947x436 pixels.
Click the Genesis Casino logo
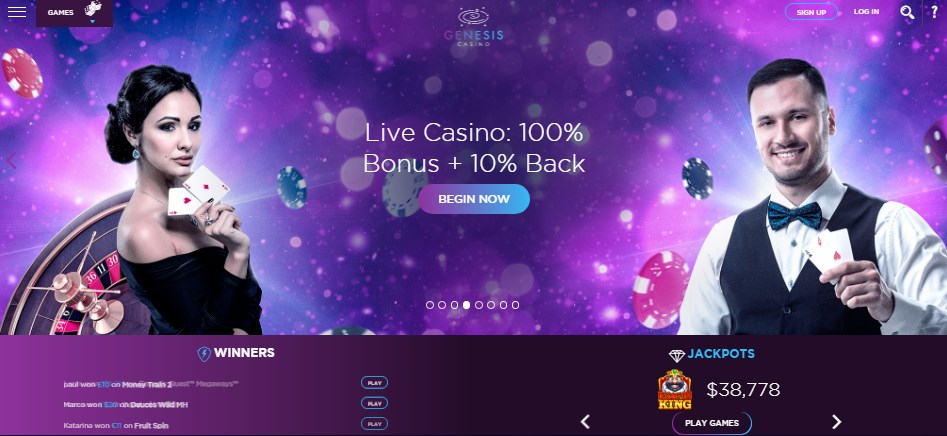pyautogui.click(x=474, y=26)
